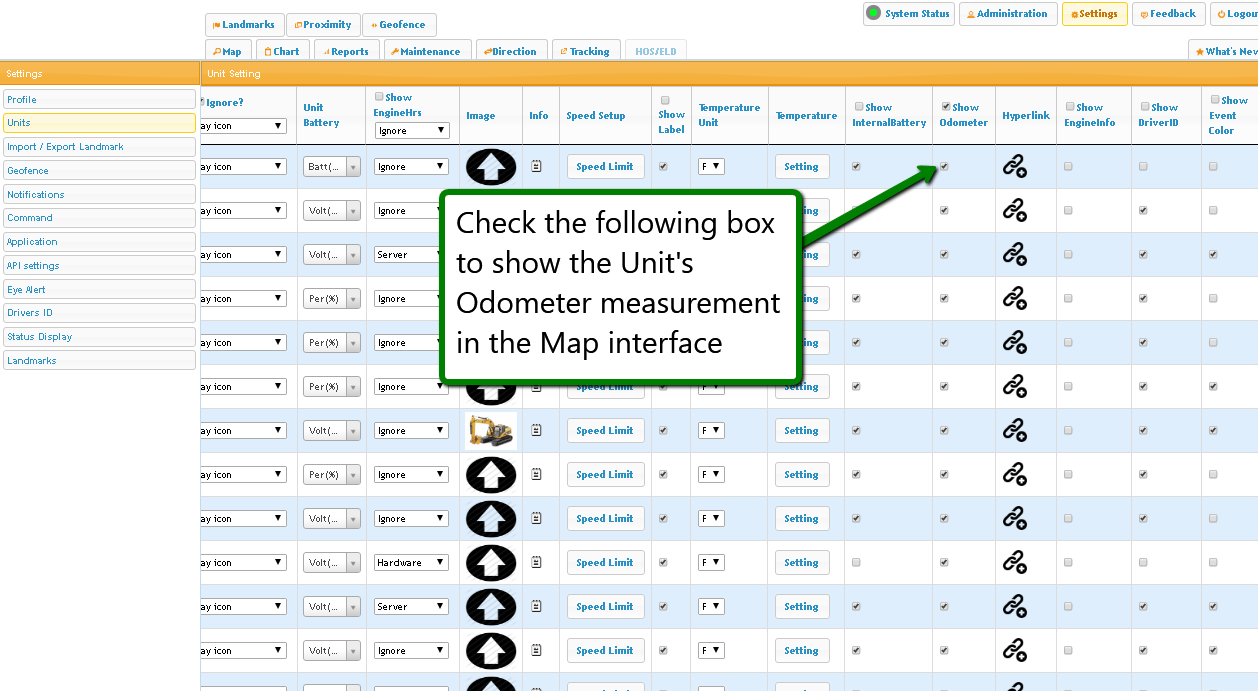The width and height of the screenshot is (1258, 691).
Task: Click the arrow image icon in first row
Action: [490, 167]
